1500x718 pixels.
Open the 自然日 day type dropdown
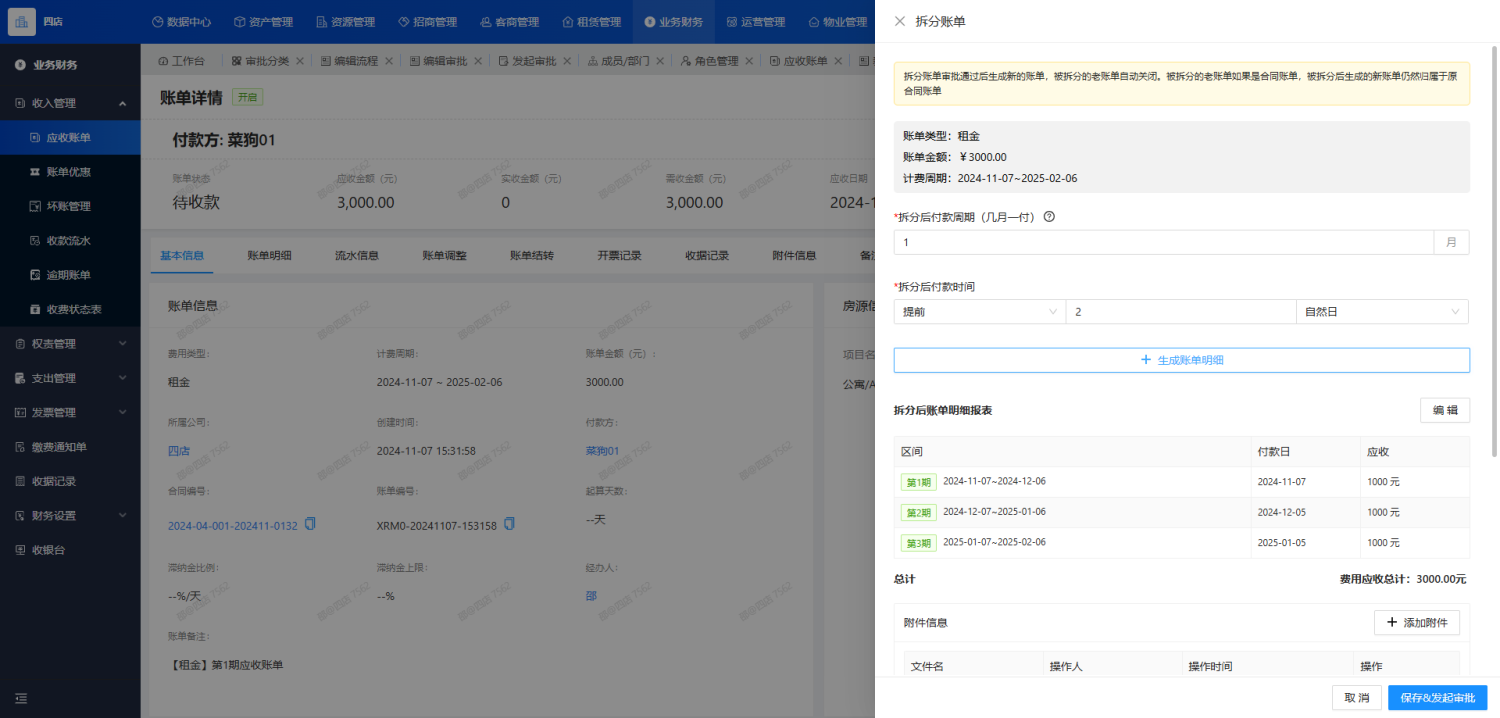1382,312
